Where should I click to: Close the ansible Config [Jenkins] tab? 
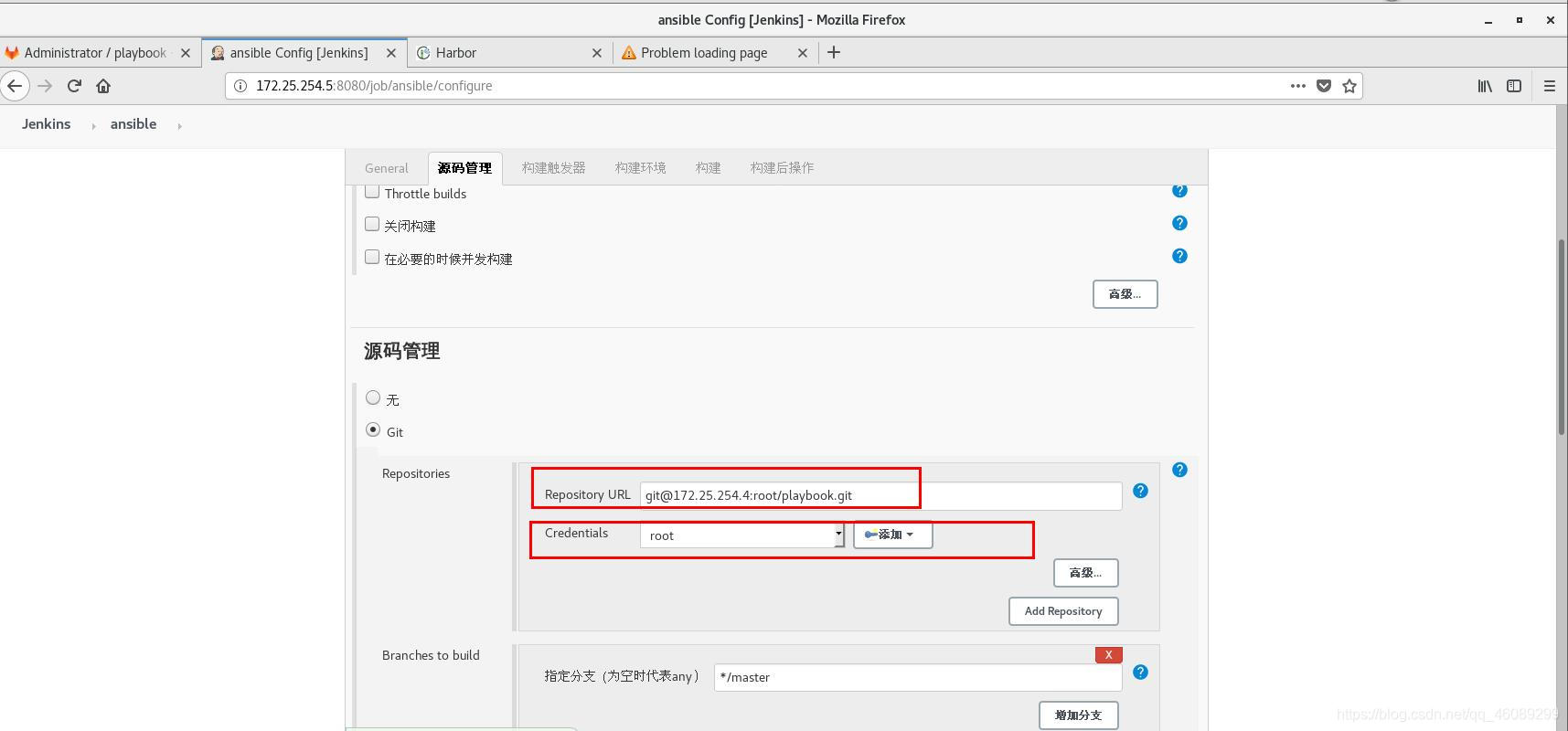pos(391,53)
